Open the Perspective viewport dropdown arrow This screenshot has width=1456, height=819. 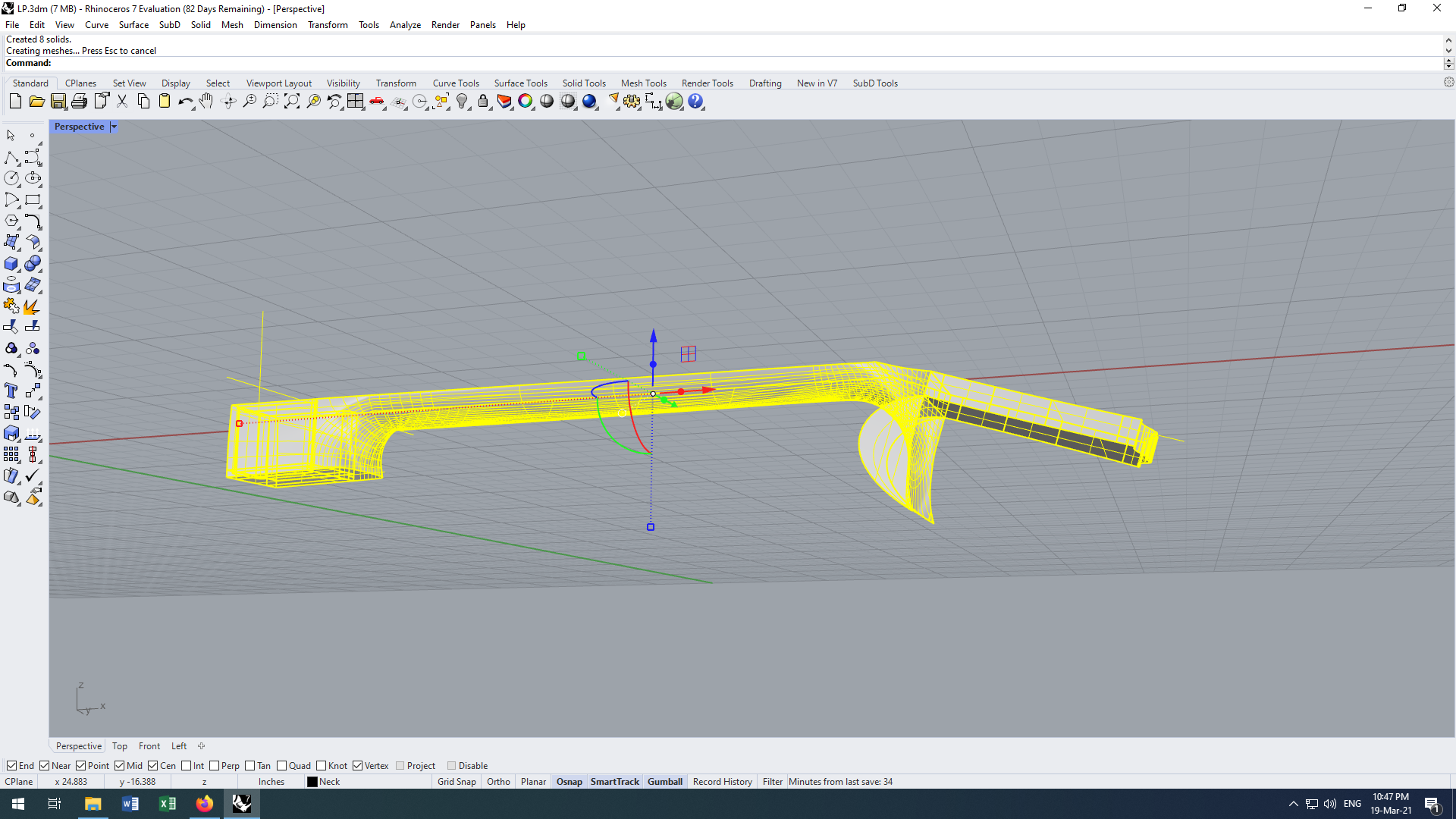click(114, 127)
